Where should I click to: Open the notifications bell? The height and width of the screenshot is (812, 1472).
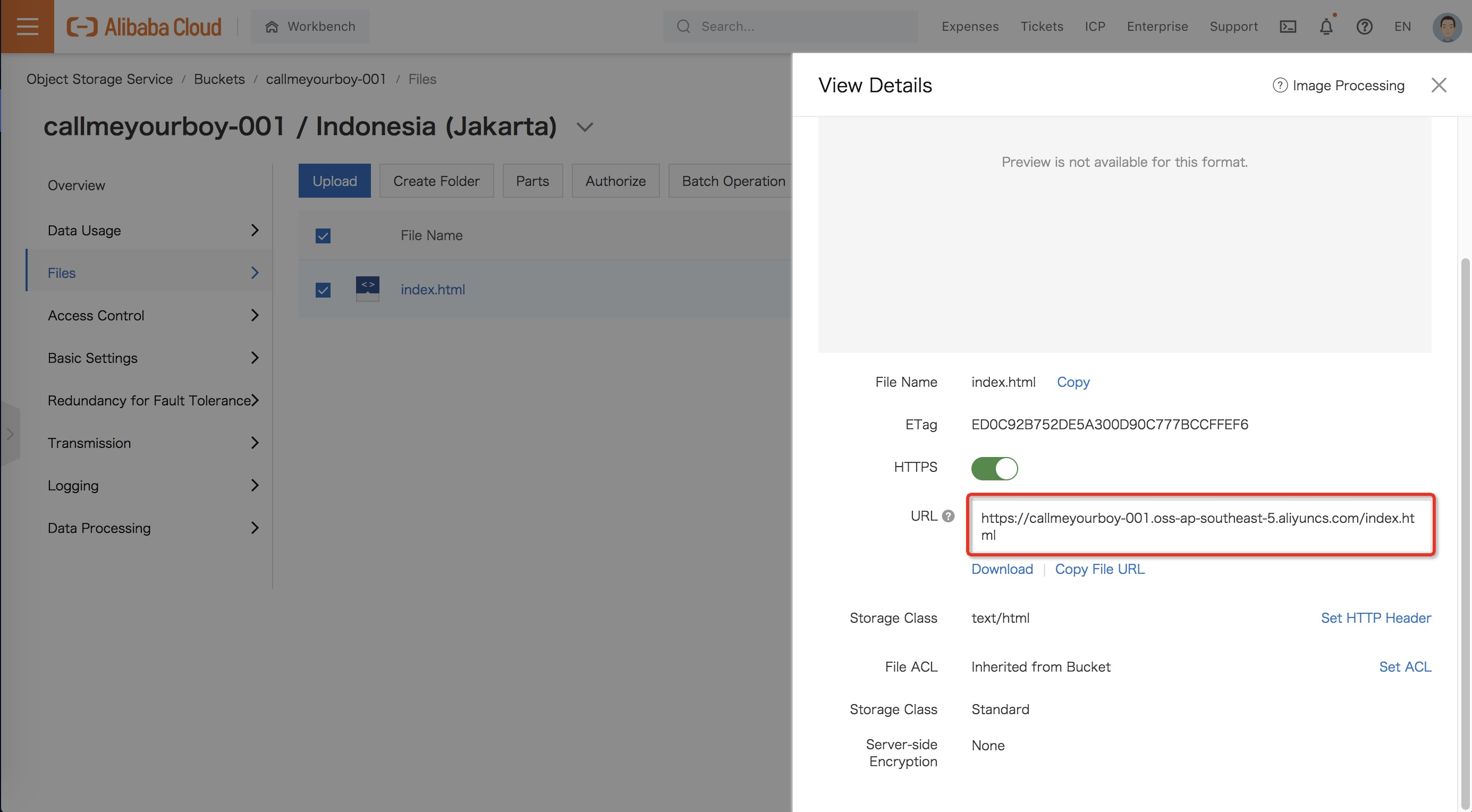click(1326, 27)
